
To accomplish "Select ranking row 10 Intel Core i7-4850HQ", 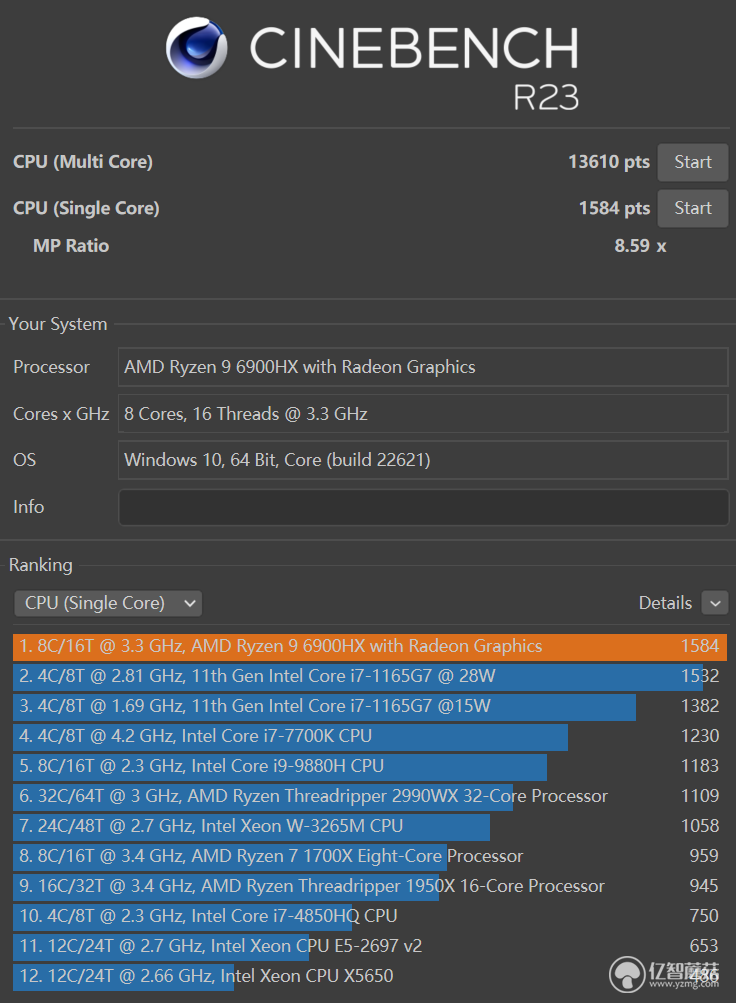I will click(x=370, y=916).
